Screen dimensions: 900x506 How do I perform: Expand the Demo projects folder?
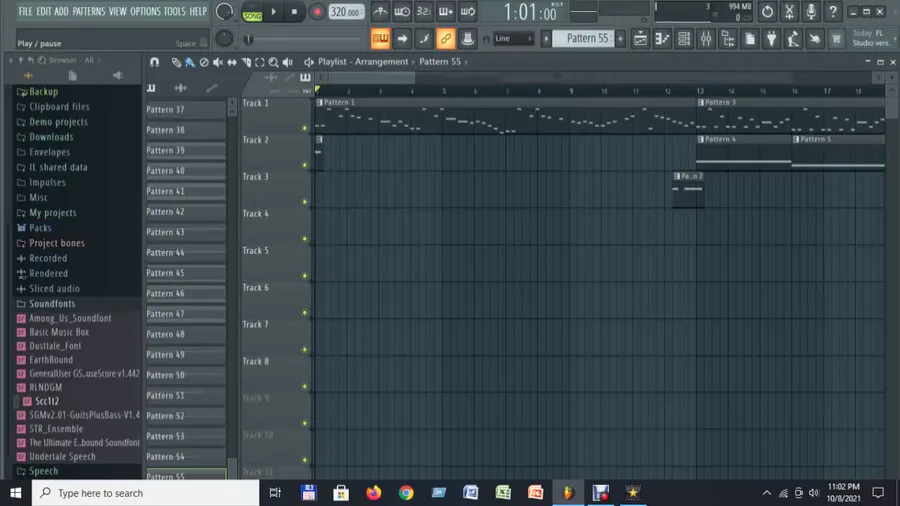pos(58,122)
